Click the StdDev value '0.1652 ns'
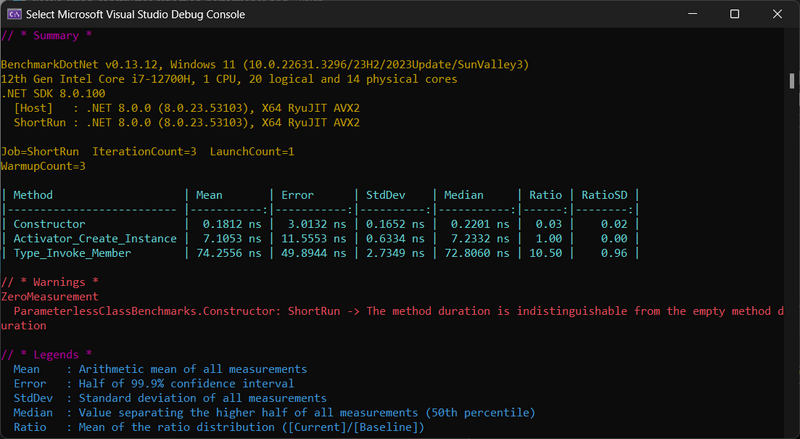This screenshot has width=800, height=439. 395,224
